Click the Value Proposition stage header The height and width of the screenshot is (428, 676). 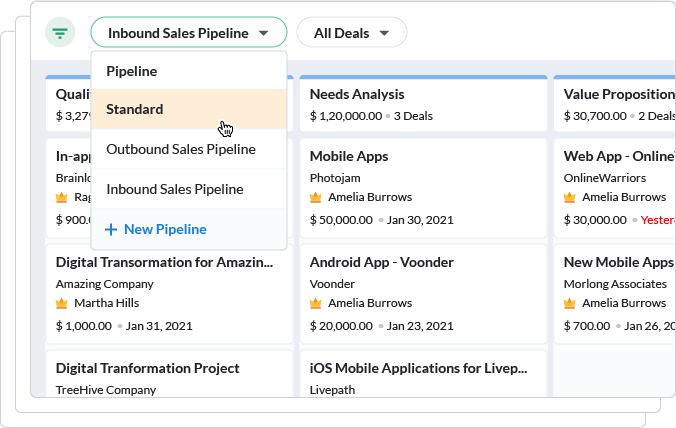pos(618,94)
